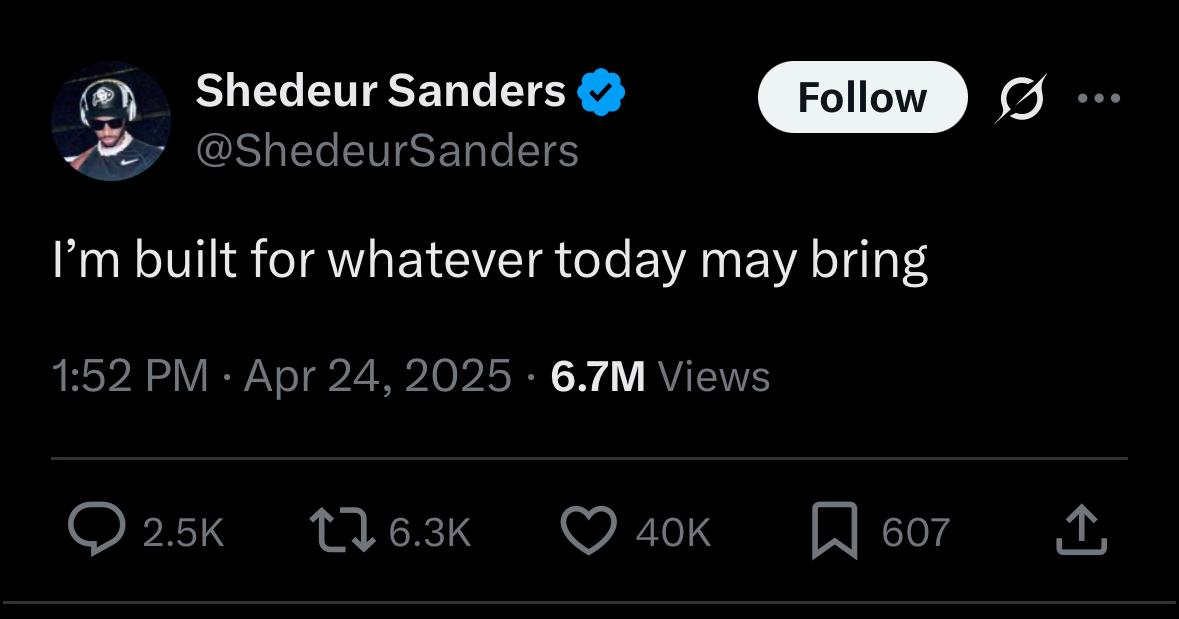Click the 607 bookmarks count
The width and height of the screenshot is (1179, 619).
point(916,533)
